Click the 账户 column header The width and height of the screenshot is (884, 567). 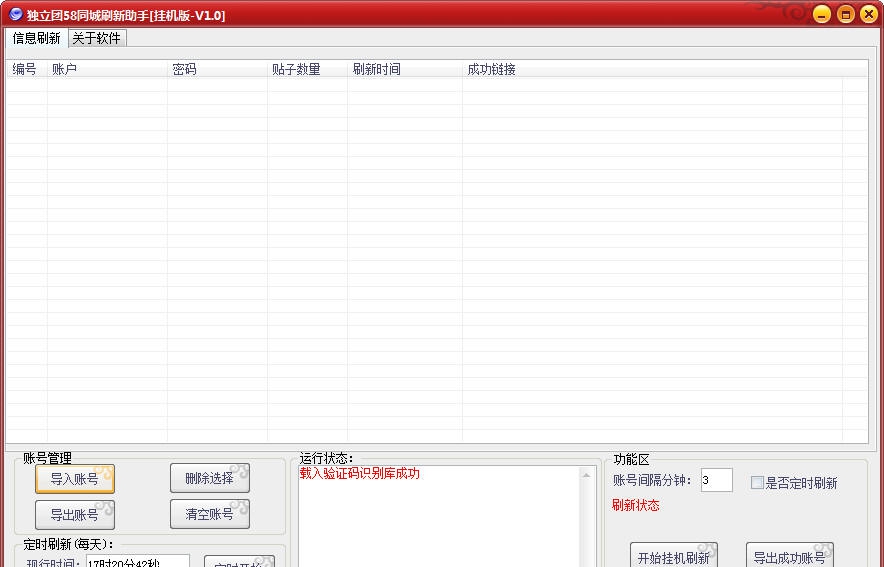pos(107,69)
